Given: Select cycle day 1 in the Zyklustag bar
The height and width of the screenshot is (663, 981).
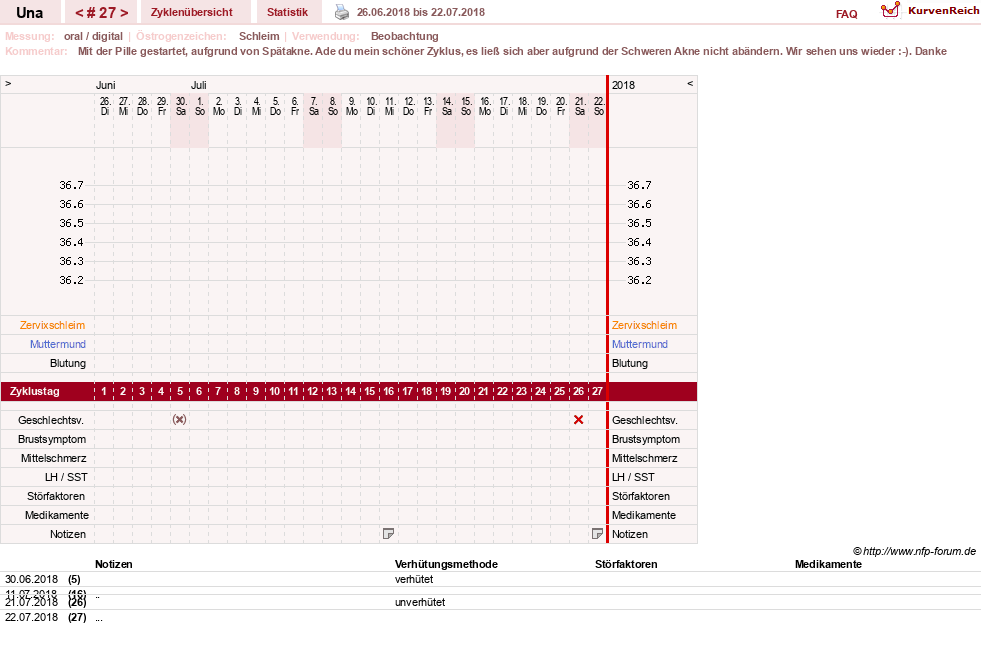Looking at the screenshot, I should (x=104, y=392).
